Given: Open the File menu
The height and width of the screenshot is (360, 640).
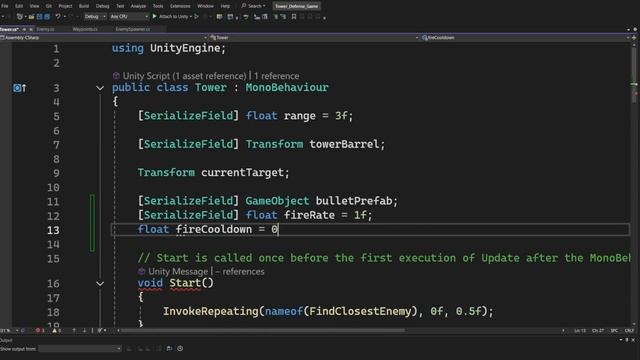Looking at the screenshot, I should 5,6.
